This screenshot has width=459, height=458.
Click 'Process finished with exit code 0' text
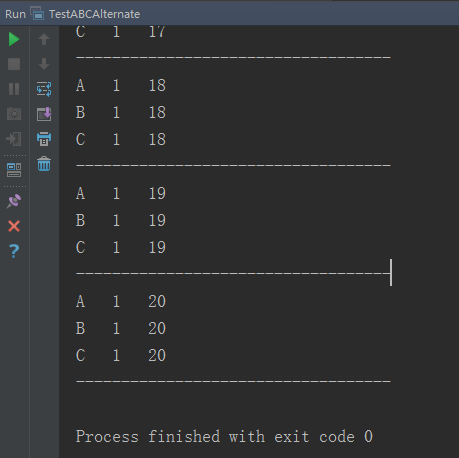pyautogui.click(x=224, y=436)
